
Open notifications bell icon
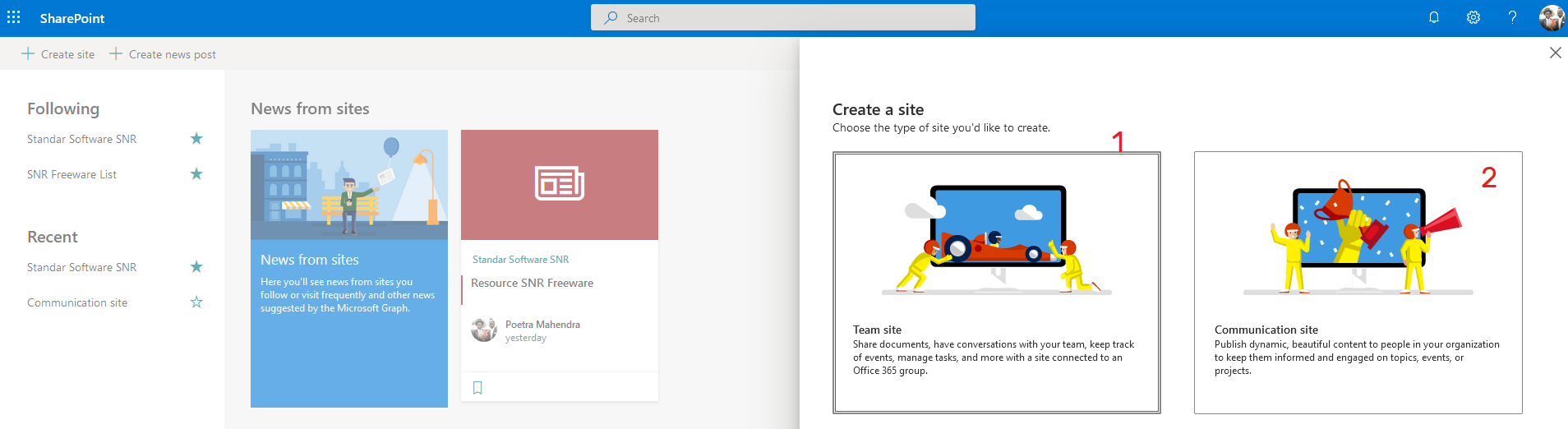1434,17
